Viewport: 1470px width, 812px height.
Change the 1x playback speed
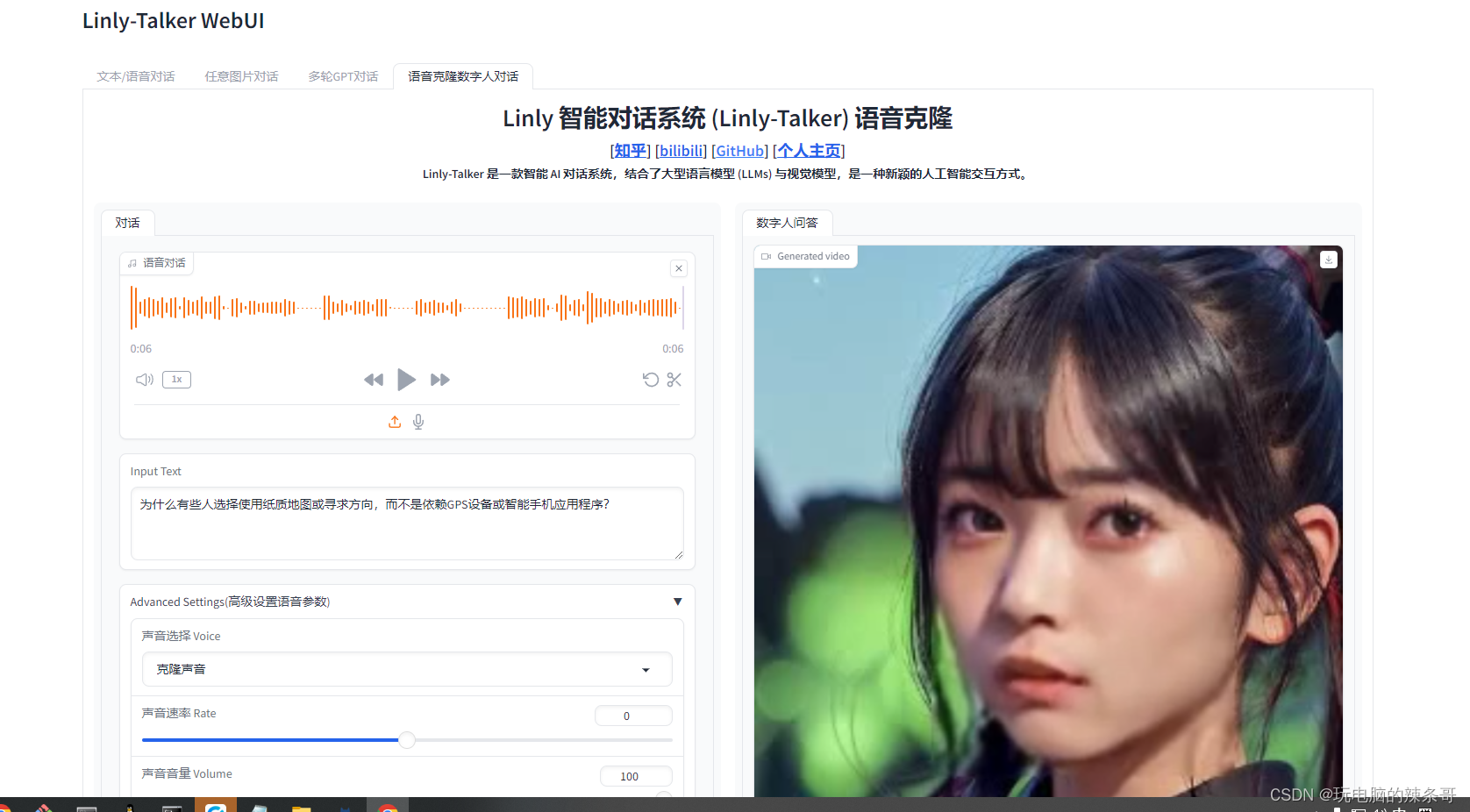pyautogui.click(x=176, y=380)
